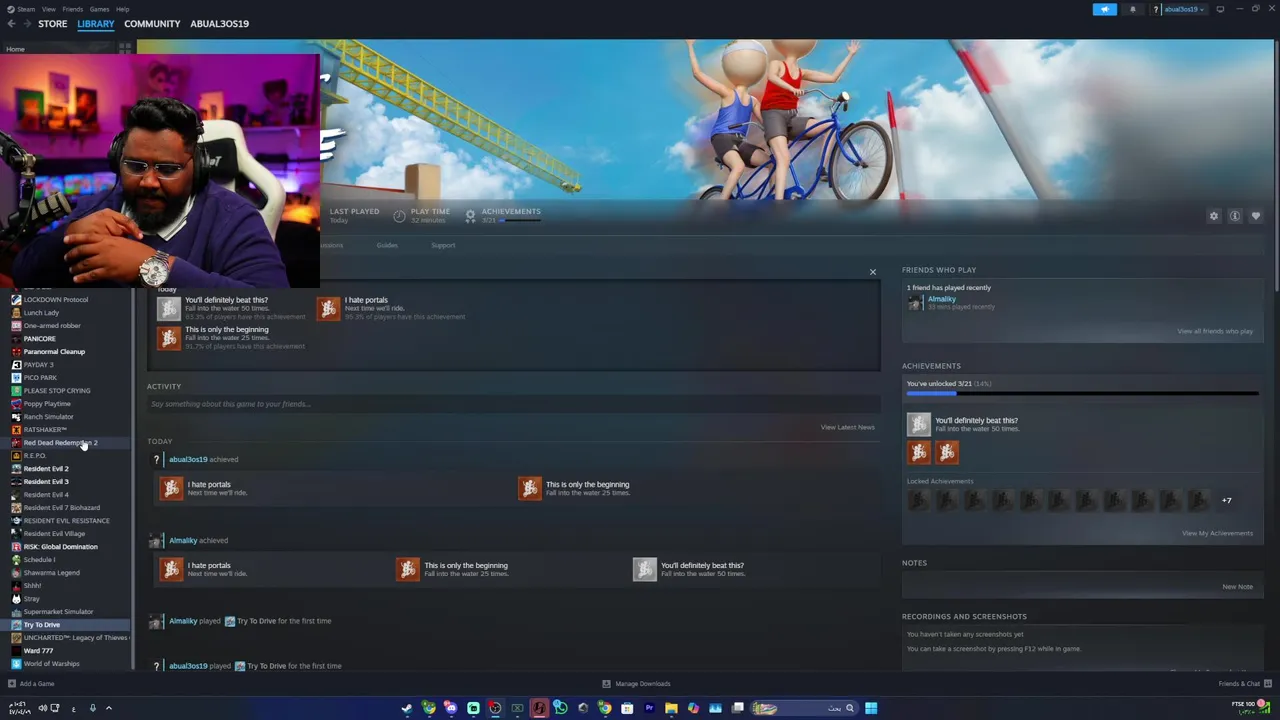This screenshot has height=720, width=1280.
Task: Click the taskbar microphone tray icon
Action: pos(92,708)
